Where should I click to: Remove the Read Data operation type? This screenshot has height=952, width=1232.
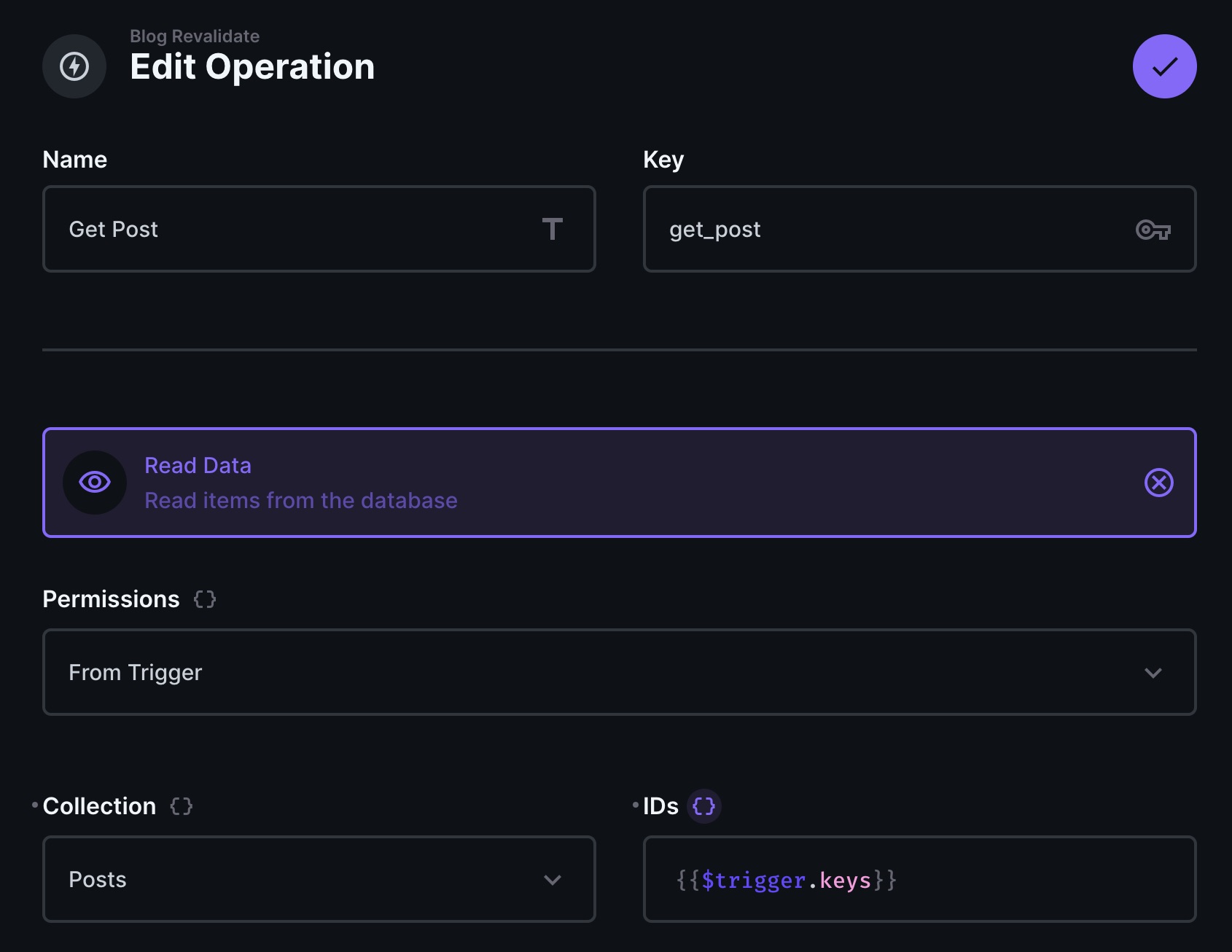click(x=1159, y=482)
